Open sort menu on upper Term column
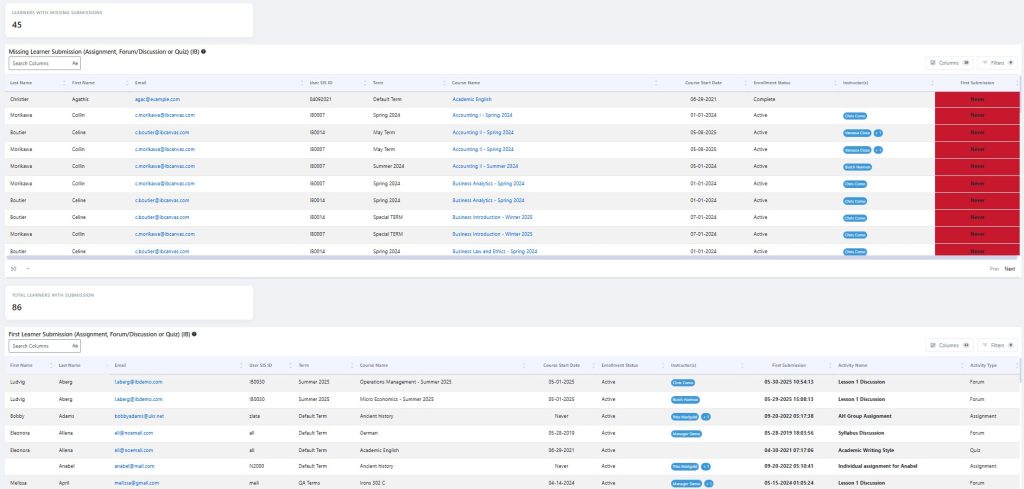The width and height of the screenshot is (1024, 489). pyautogui.click(x=443, y=83)
